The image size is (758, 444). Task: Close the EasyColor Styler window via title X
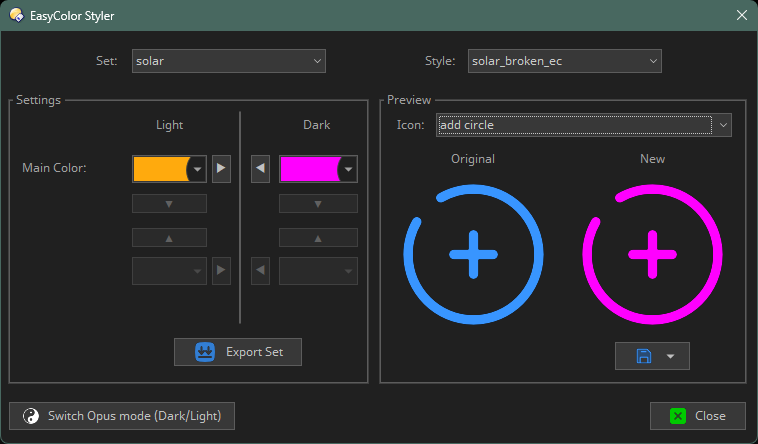tap(742, 15)
